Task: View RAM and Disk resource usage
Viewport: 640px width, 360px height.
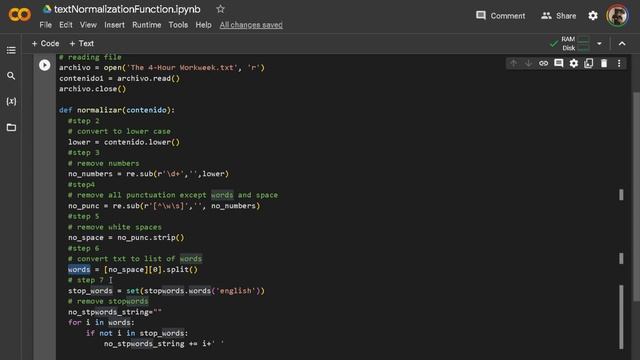Action: [570, 44]
